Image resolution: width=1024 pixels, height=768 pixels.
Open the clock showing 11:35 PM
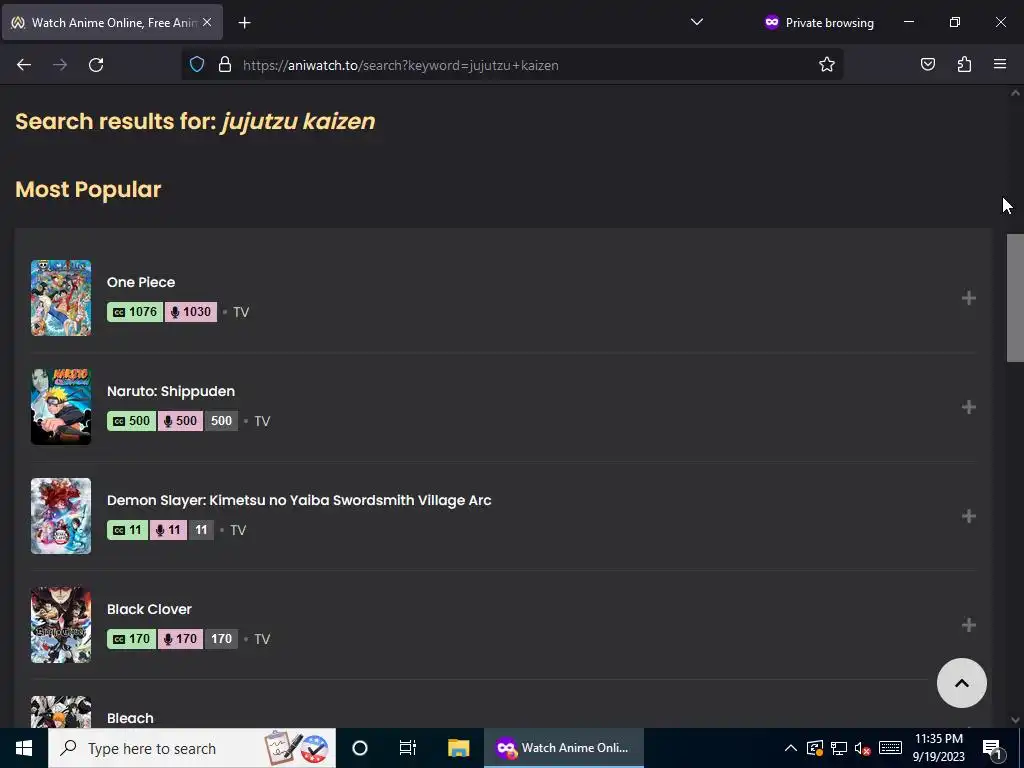938,748
